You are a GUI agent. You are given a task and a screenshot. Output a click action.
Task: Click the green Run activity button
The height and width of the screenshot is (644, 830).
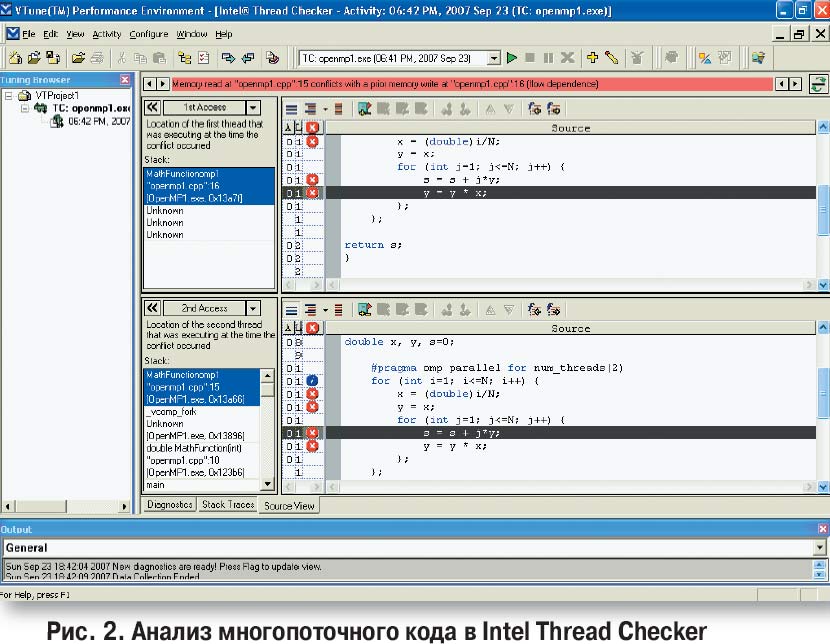click(513, 58)
